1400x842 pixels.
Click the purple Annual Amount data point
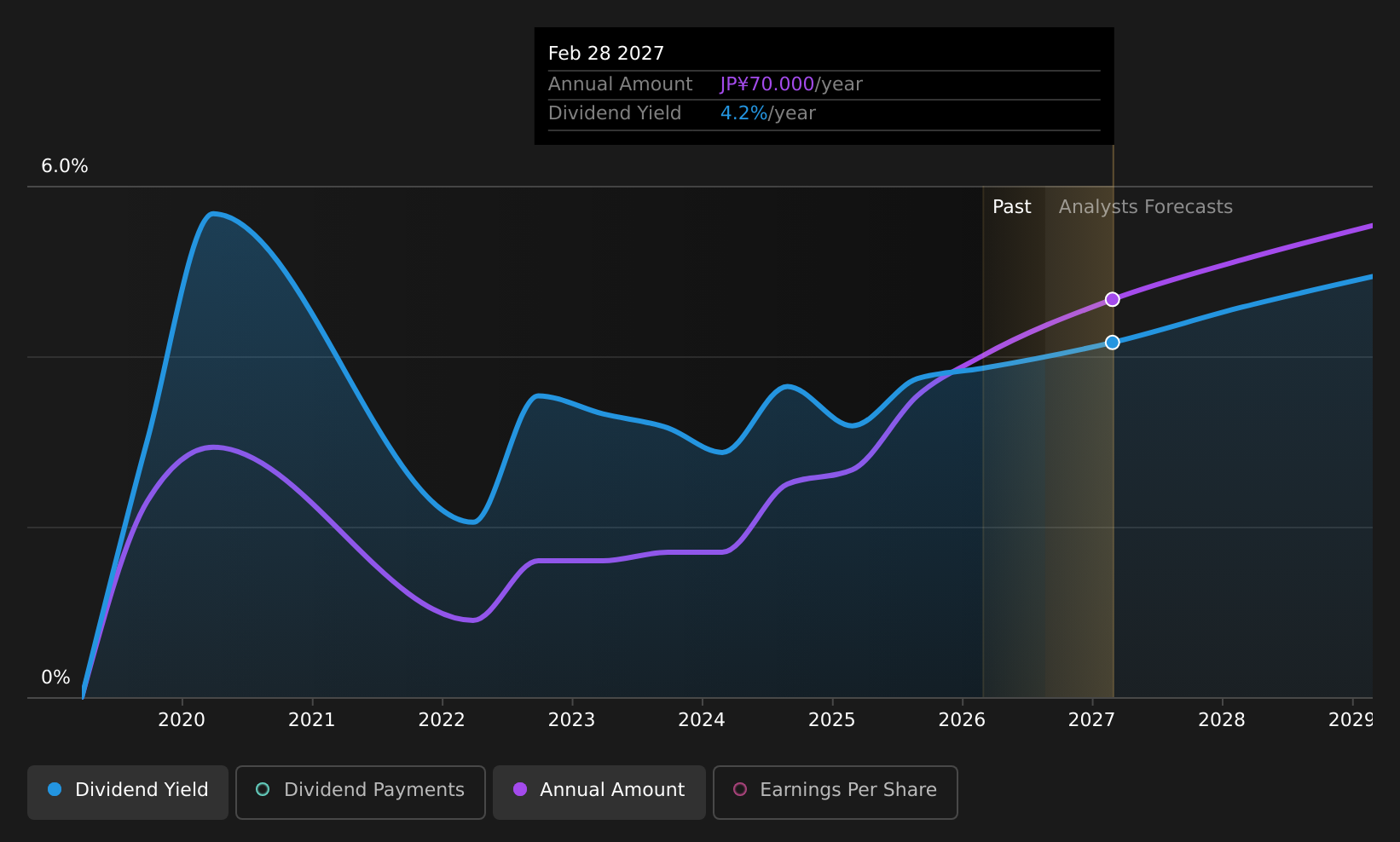(1113, 299)
